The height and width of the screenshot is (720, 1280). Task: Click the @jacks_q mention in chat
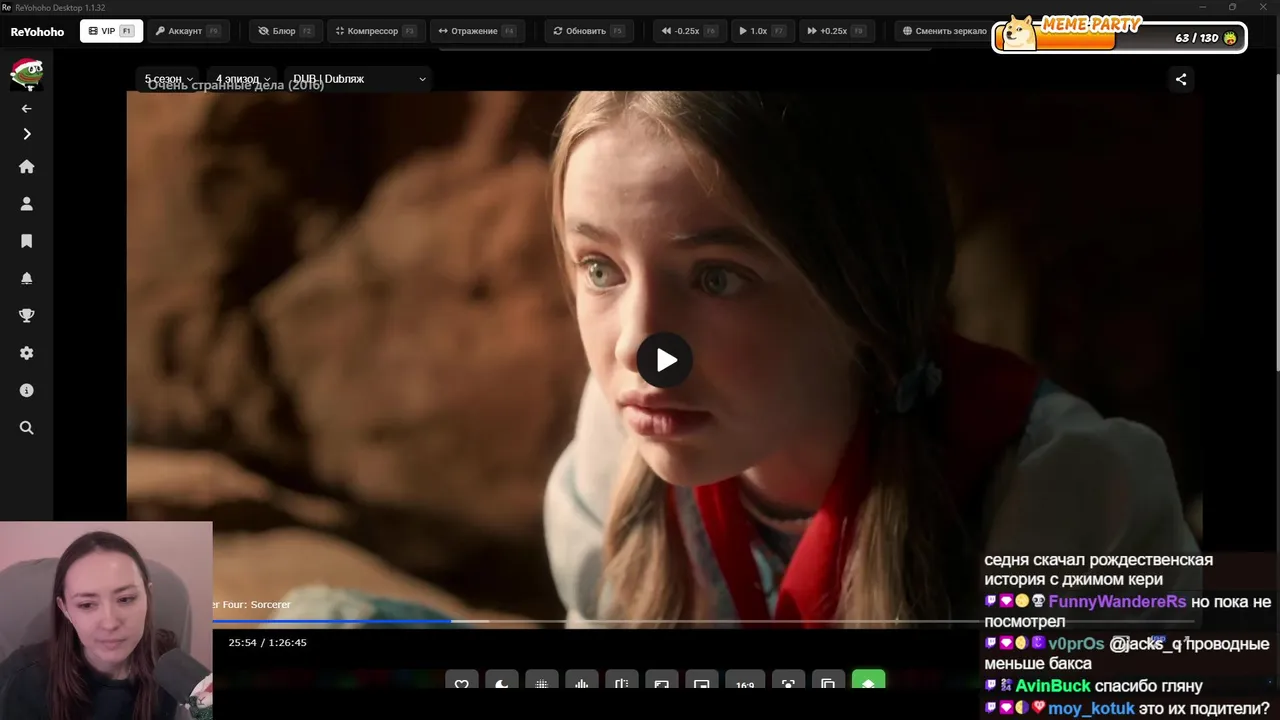[x=1146, y=644]
